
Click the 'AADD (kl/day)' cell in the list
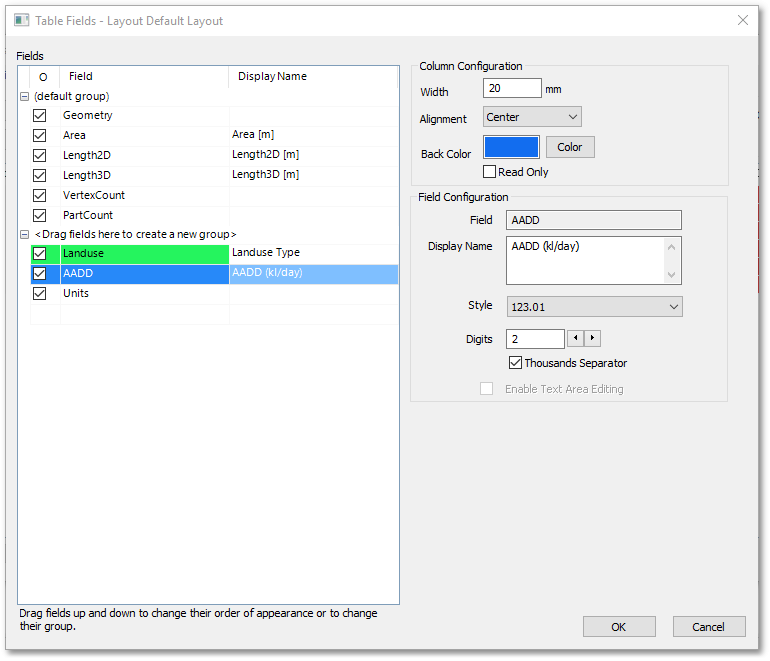[313, 274]
